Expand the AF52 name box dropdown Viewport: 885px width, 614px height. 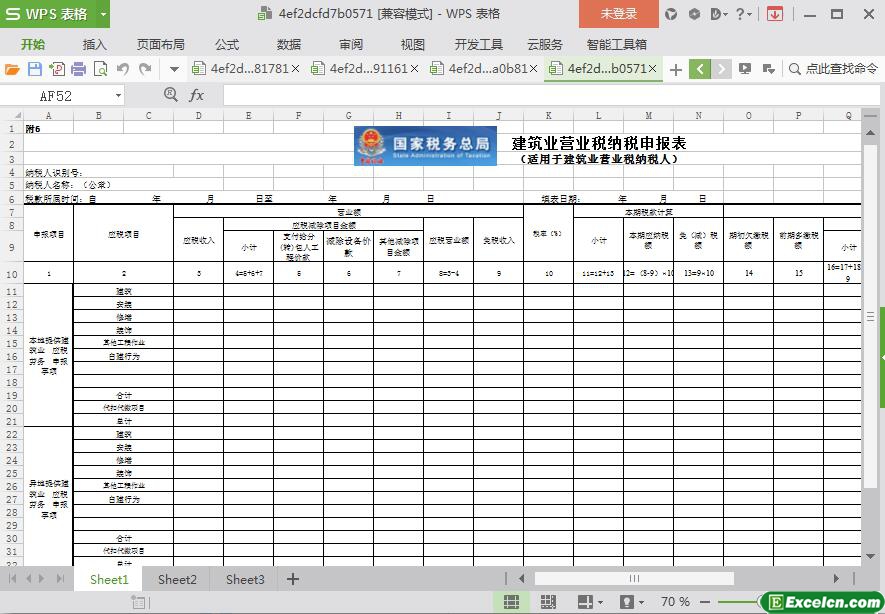[x=118, y=96]
